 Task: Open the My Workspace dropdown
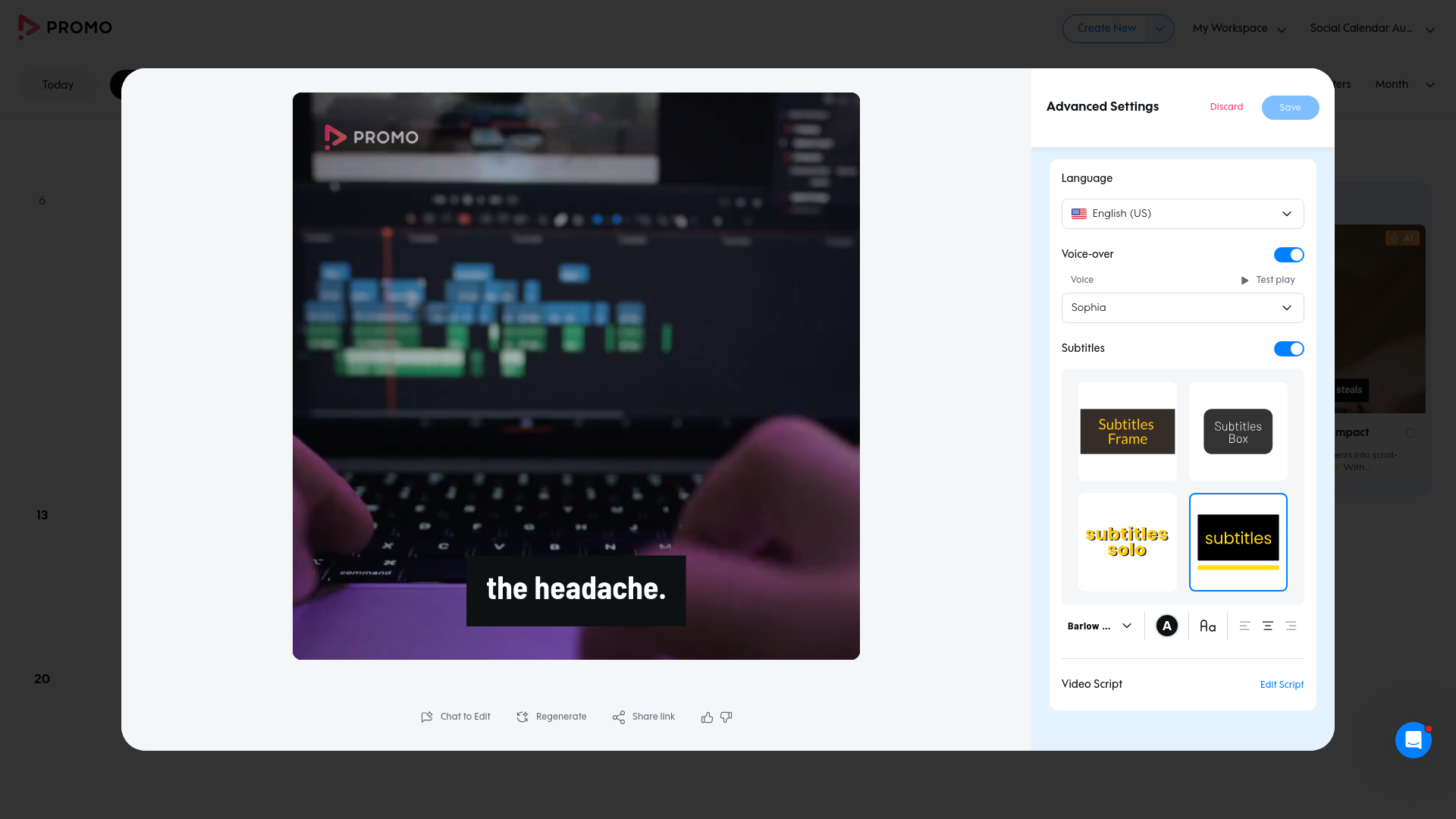tap(1239, 29)
